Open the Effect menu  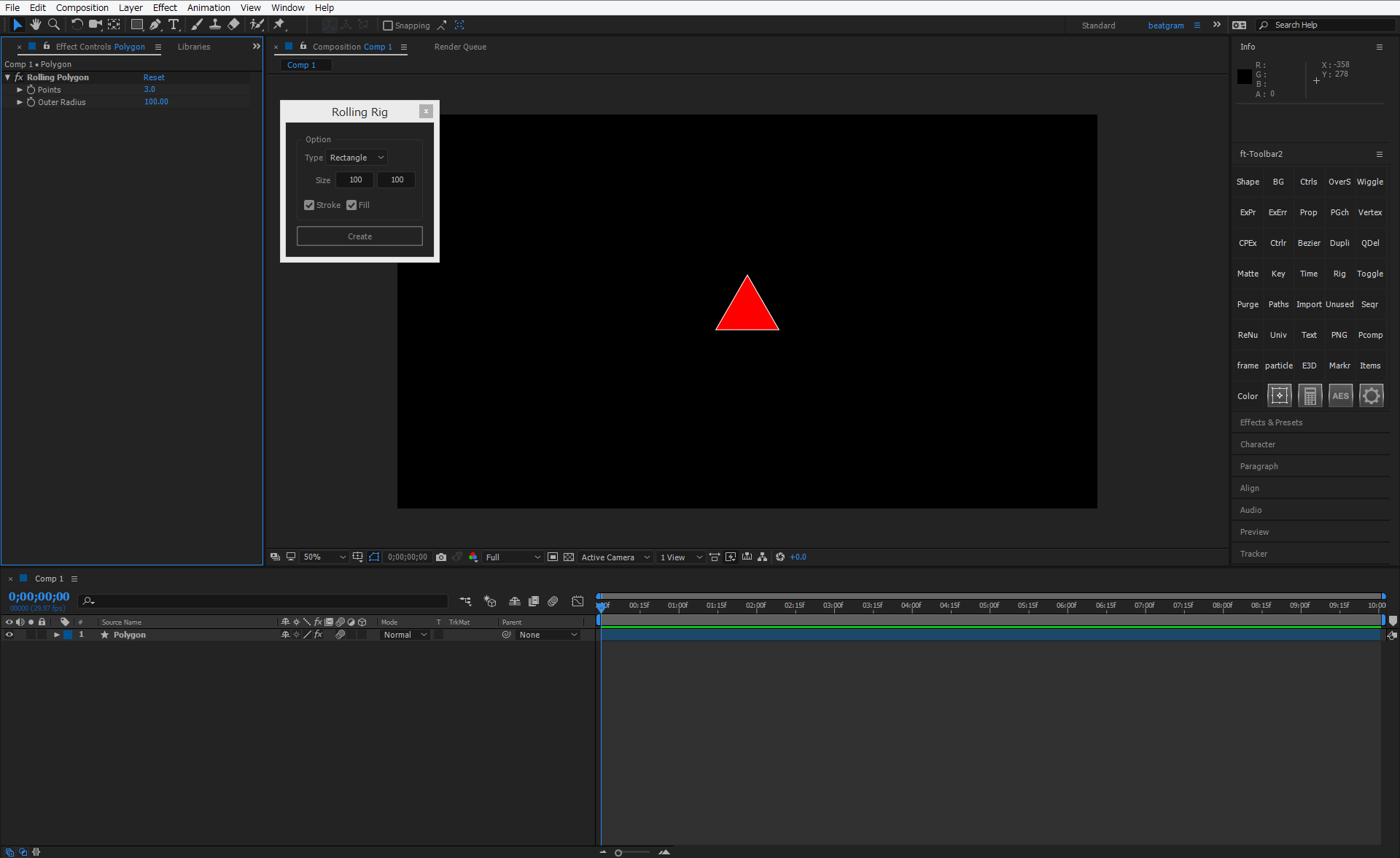165,7
